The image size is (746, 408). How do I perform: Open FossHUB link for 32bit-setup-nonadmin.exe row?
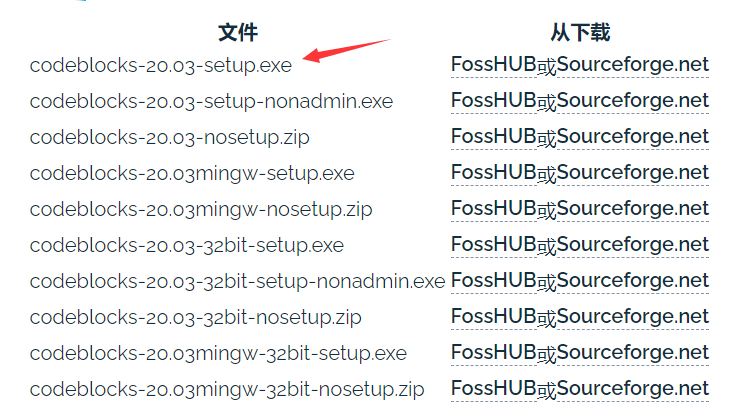click(x=494, y=281)
